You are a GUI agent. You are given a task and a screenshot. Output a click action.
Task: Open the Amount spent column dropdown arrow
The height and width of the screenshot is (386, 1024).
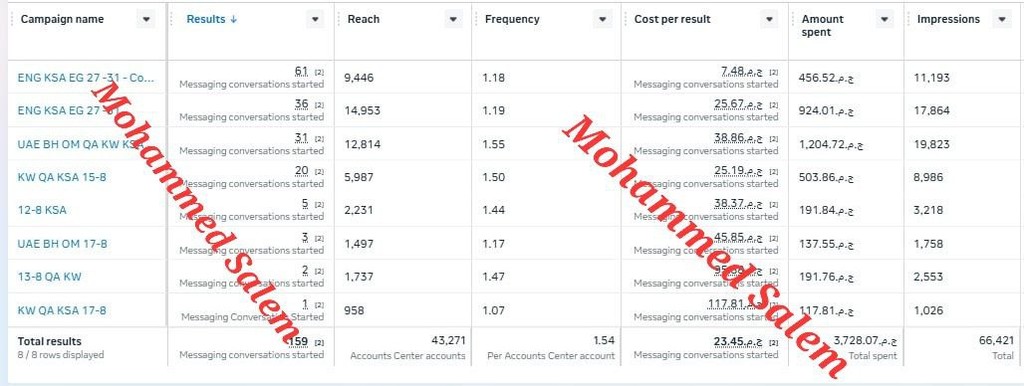pyautogui.click(x=885, y=20)
